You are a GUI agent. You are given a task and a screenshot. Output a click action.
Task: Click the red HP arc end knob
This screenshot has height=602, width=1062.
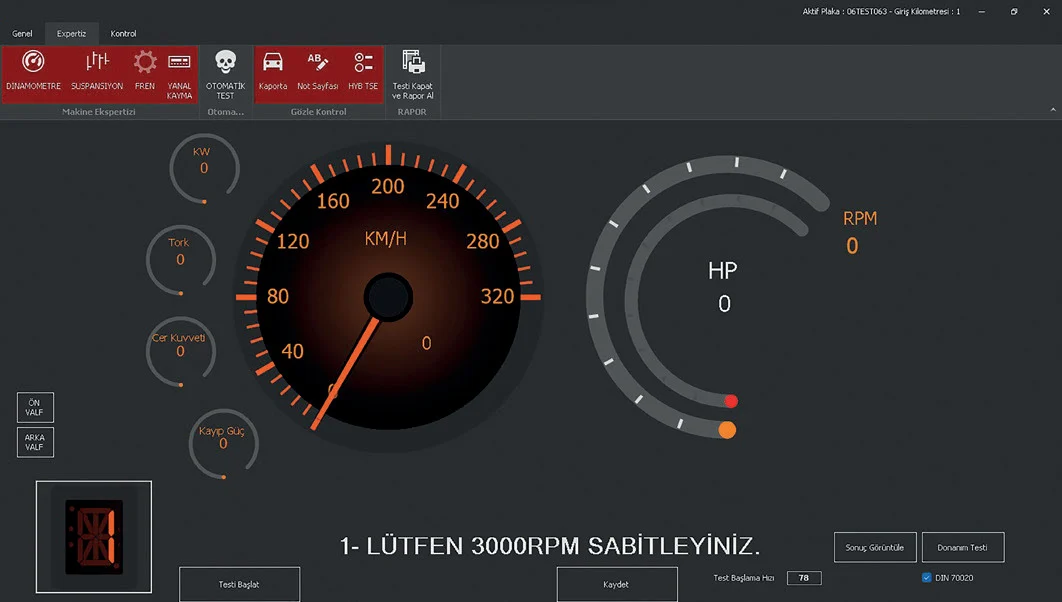[731, 401]
